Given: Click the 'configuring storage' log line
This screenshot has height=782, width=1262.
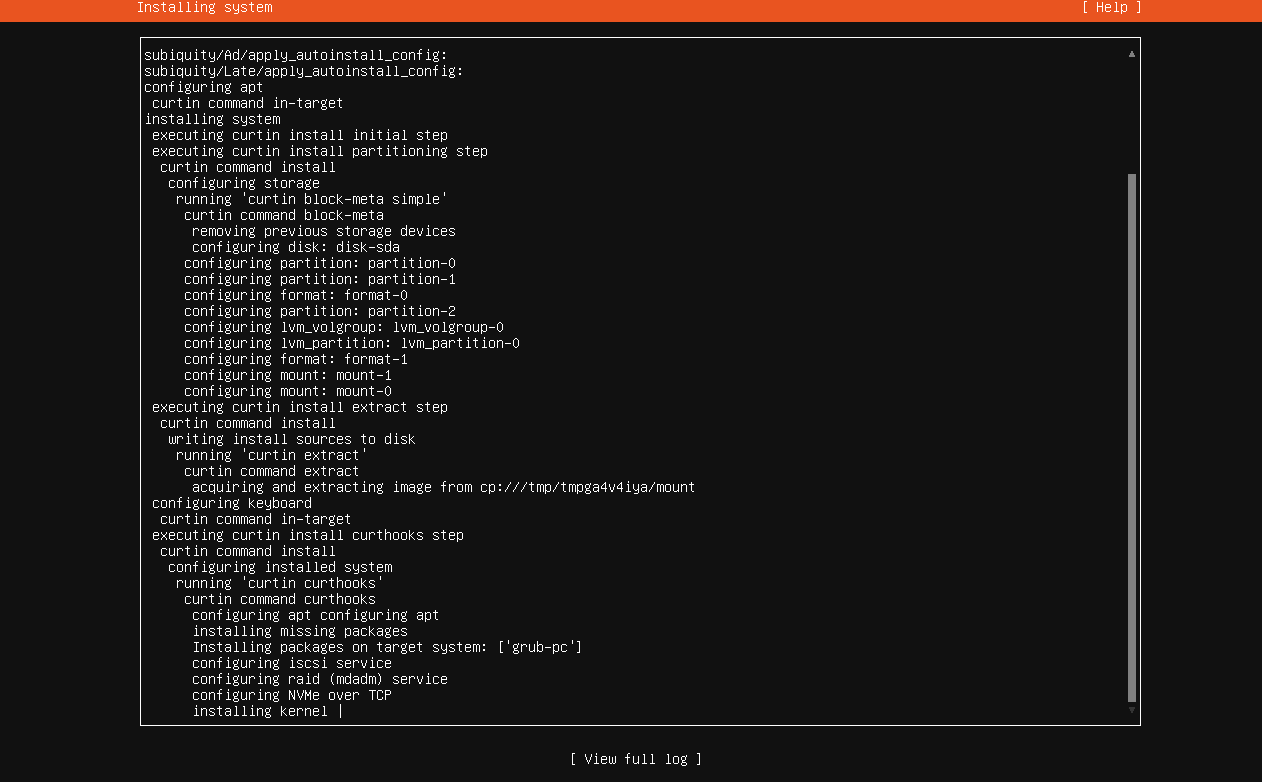Looking at the screenshot, I should click(244, 183).
